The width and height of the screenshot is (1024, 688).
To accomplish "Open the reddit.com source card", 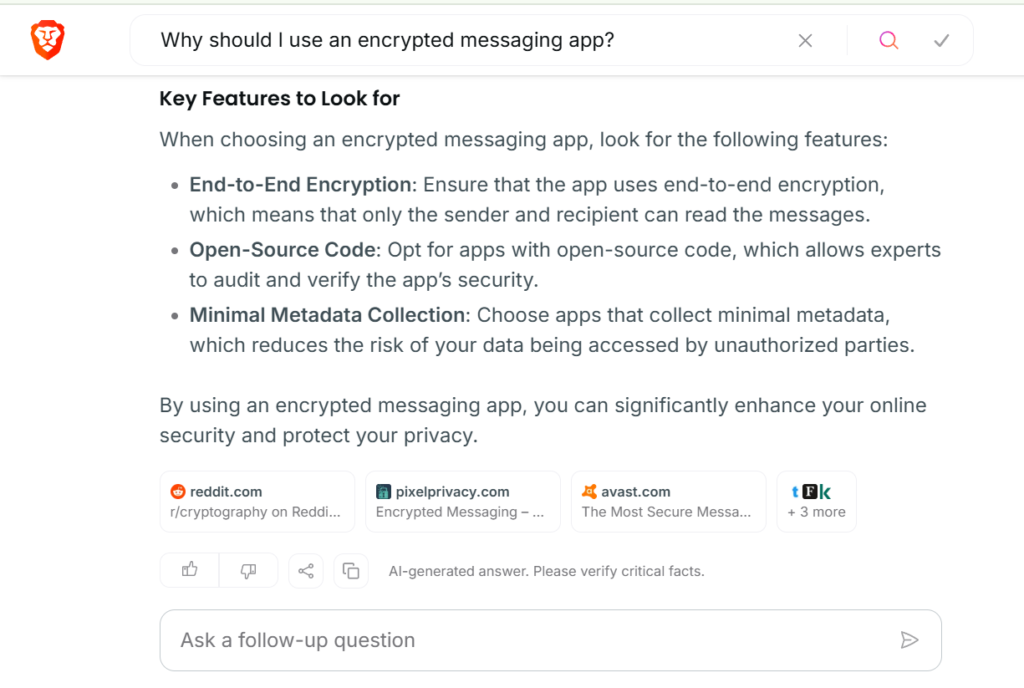I will (257, 501).
